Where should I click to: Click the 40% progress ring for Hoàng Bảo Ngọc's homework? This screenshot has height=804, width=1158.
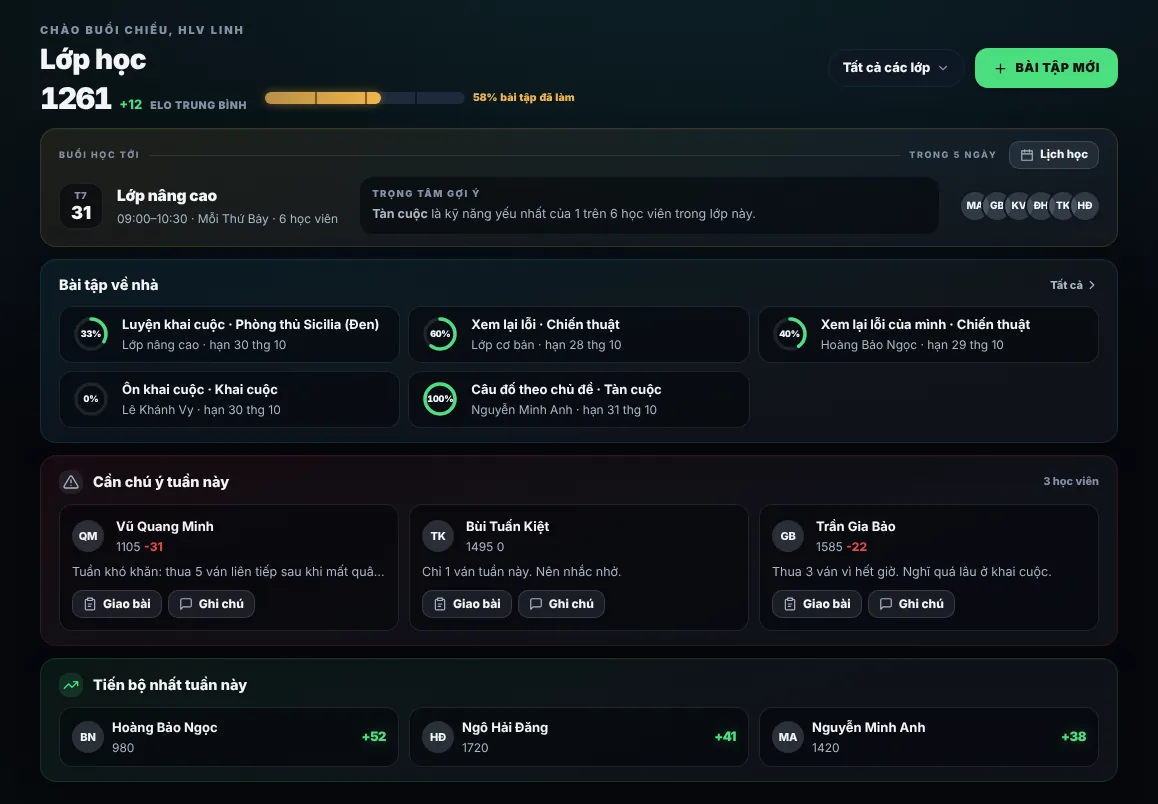pos(789,334)
